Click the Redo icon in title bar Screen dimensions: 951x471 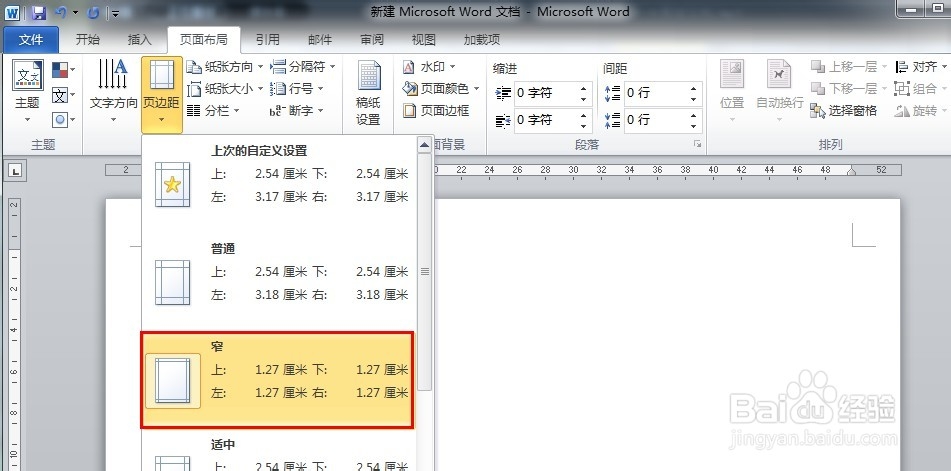pyautogui.click(x=93, y=12)
